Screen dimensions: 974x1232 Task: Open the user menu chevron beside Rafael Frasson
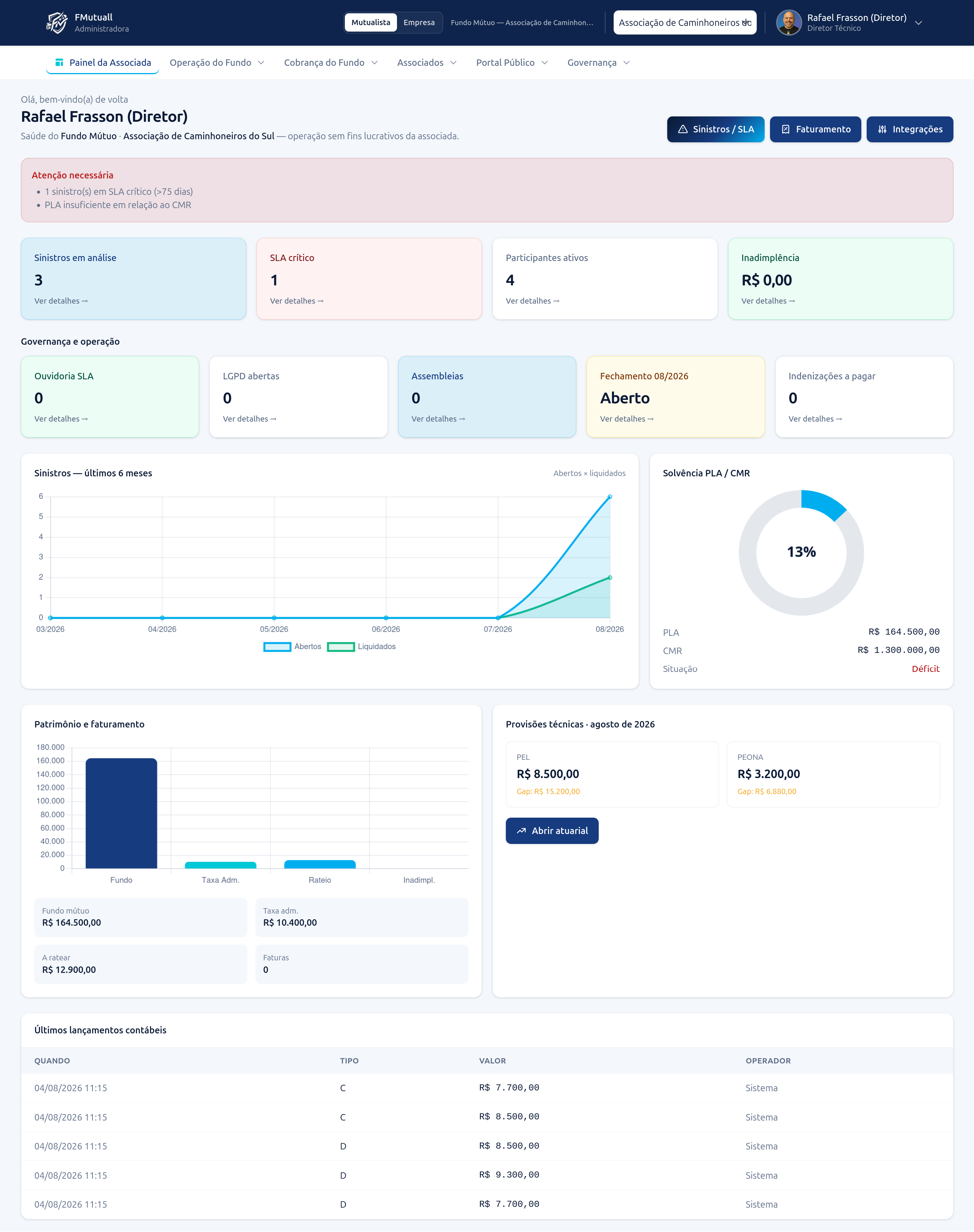tap(918, 23)
